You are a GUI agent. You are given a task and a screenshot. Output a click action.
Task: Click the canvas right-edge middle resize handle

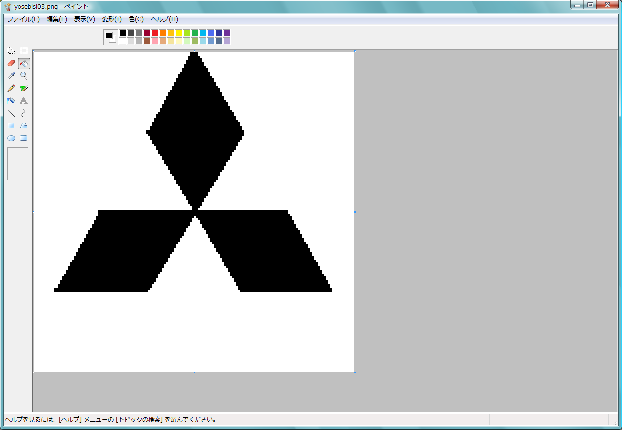tap(355, 212)
